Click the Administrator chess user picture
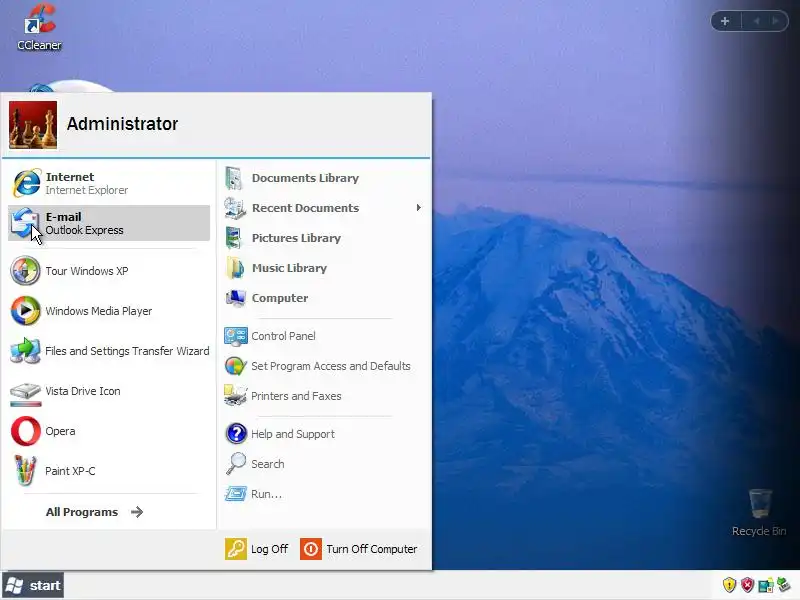This screenshot has width=800, height=600. coord(33,125)
